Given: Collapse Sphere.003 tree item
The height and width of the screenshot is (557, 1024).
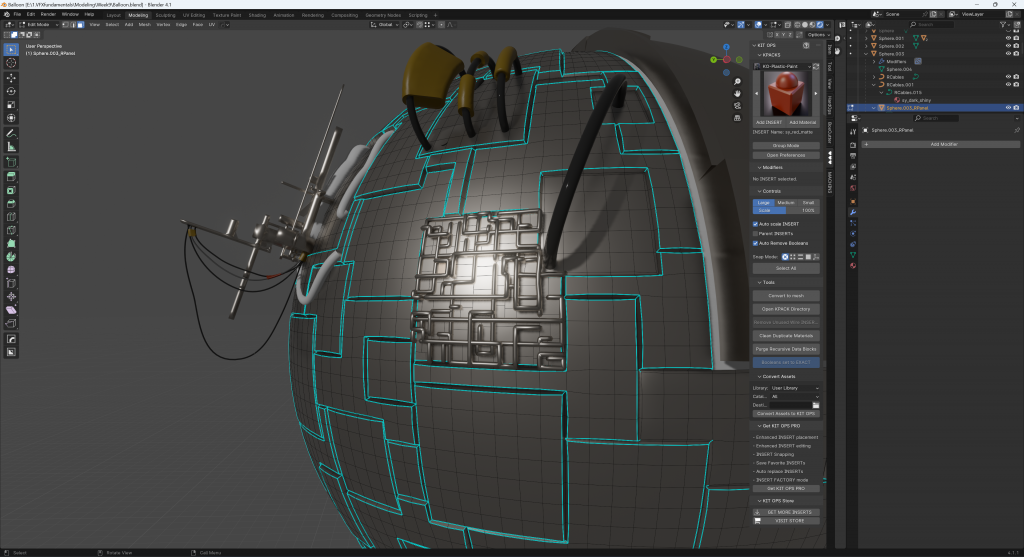Looking at the screenshot, I should [867, 54].
